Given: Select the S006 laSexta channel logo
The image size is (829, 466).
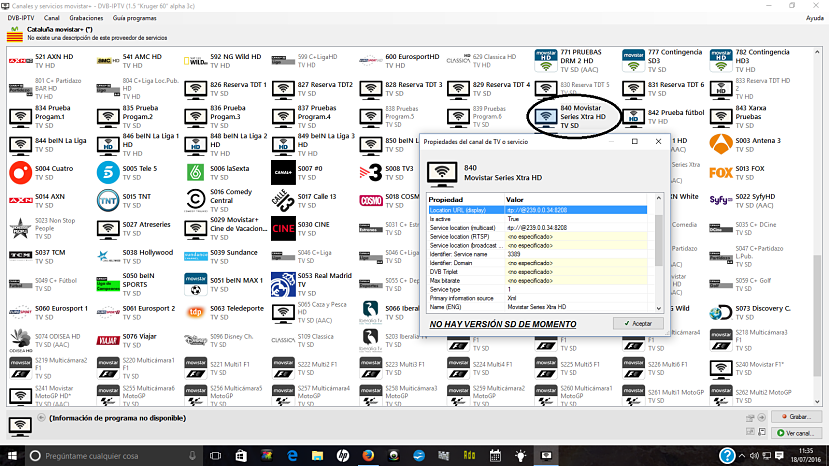Looking at the screenshot, I should tap(196, 172).
